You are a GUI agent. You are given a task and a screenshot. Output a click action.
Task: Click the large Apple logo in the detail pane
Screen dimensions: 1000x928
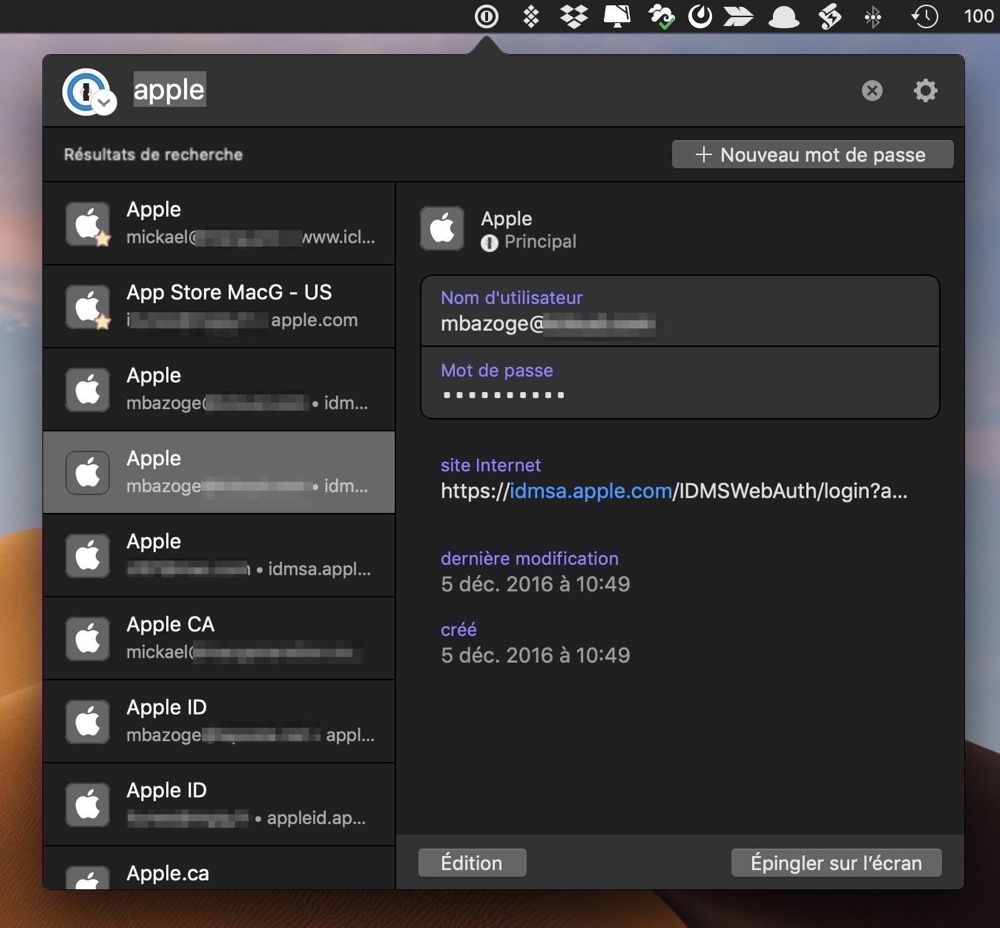click(x=442, y=228)
